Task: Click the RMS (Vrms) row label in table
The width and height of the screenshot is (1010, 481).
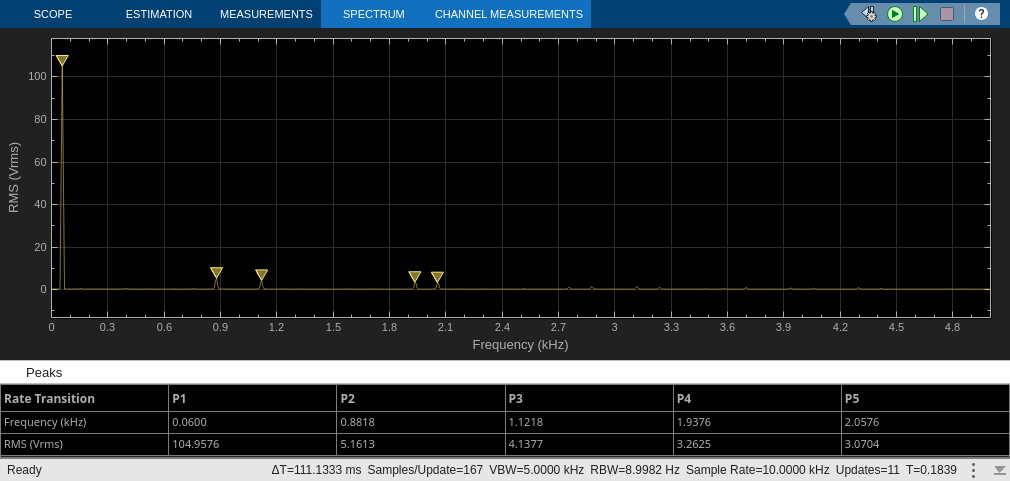Action: coord(33,444)
